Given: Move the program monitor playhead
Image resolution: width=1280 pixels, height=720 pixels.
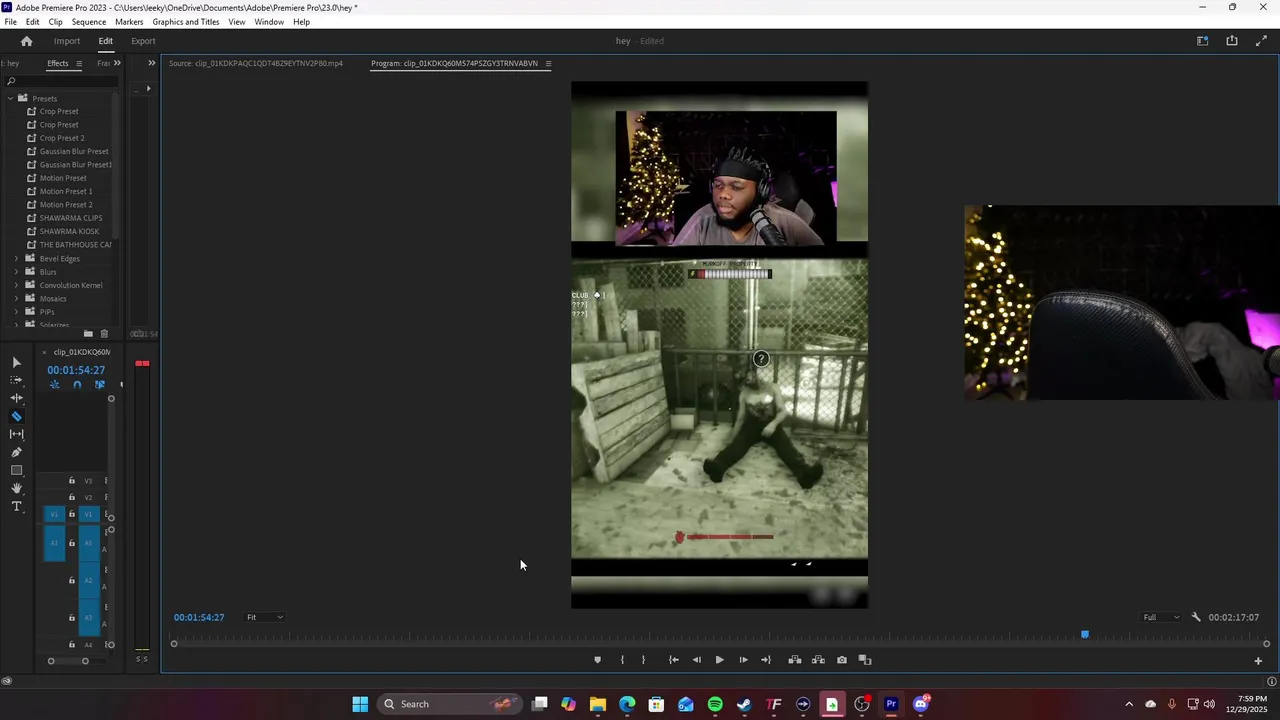Looking at the screenshot, I should click(x=1085, y=634).
